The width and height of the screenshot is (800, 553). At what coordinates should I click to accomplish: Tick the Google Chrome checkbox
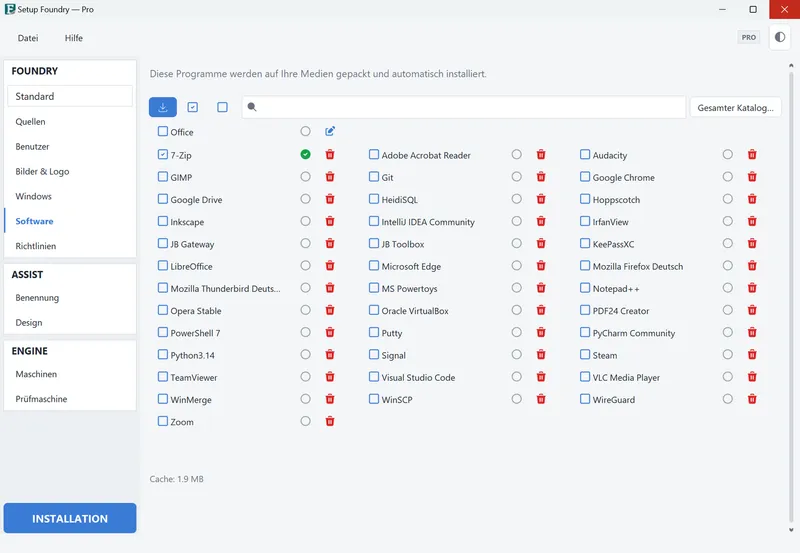click(585, 177)
